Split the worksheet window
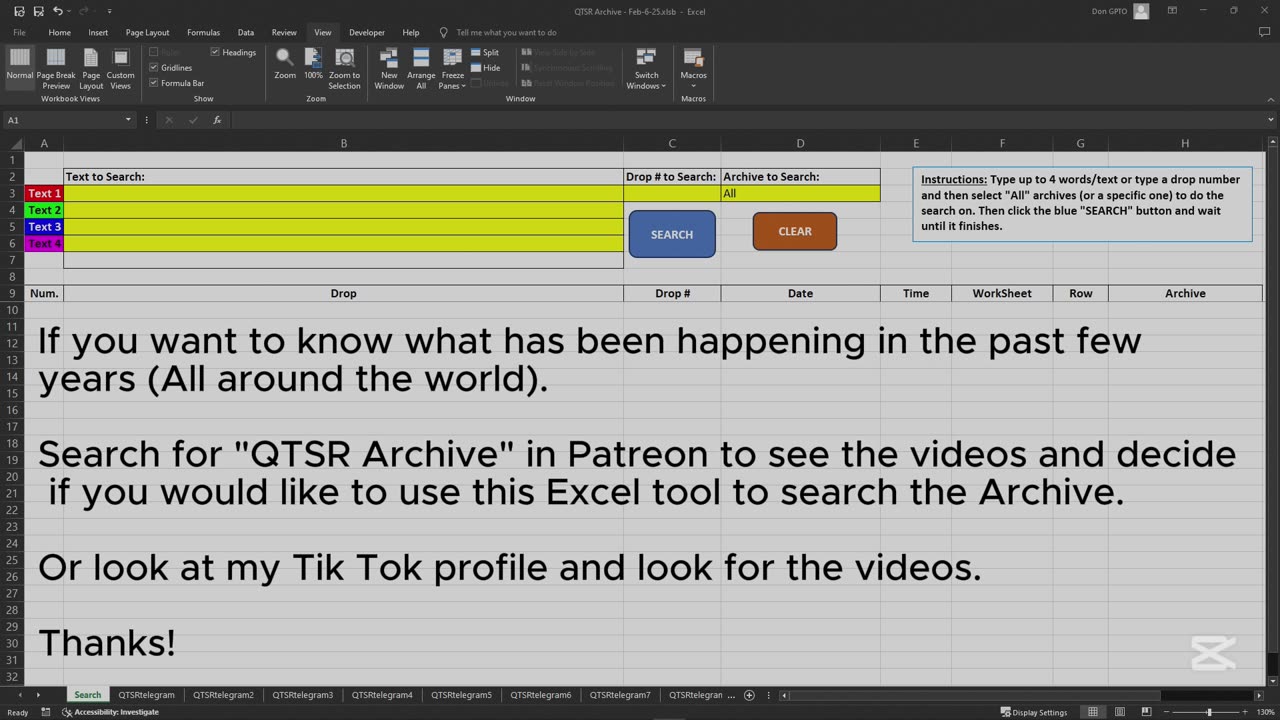 pos(485,52)
